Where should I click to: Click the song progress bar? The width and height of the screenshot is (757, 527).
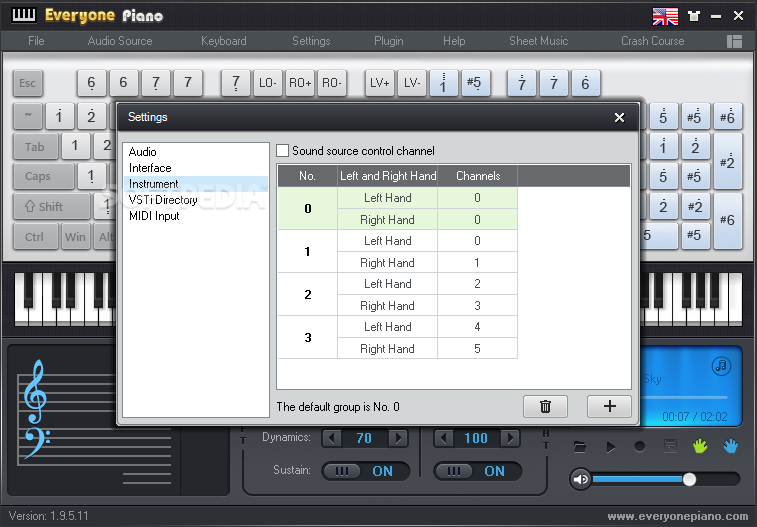(x=685, y=398)
